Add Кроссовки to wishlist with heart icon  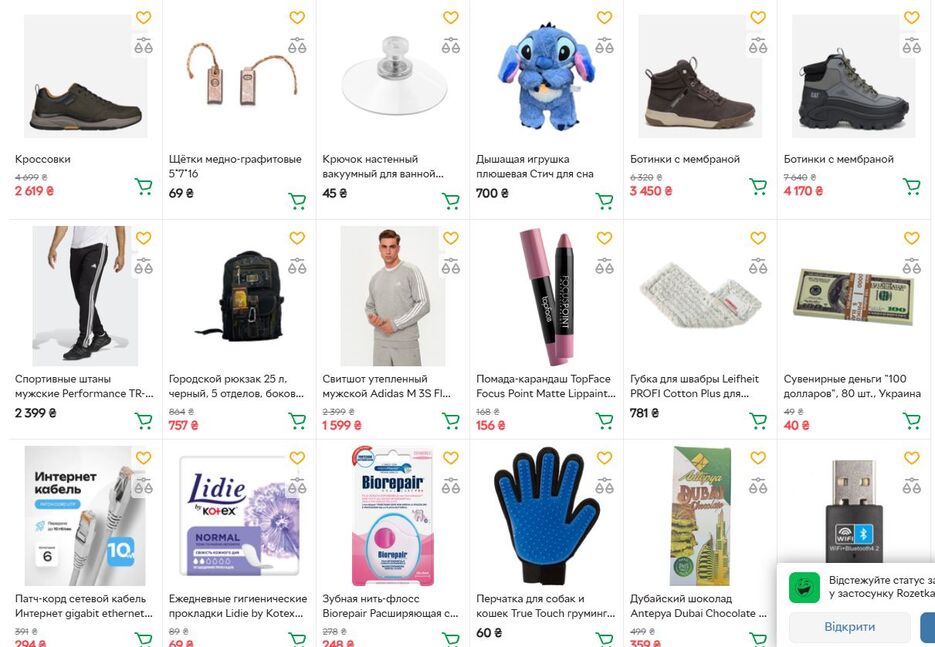coord(143,18)
